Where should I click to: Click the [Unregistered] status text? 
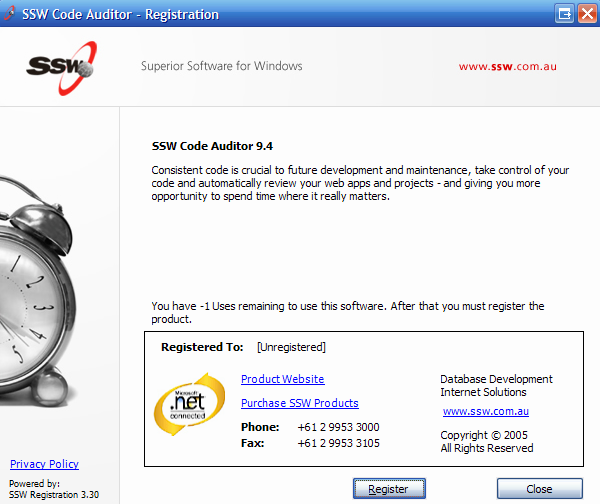pyautogui.click(x=291, y=347)
